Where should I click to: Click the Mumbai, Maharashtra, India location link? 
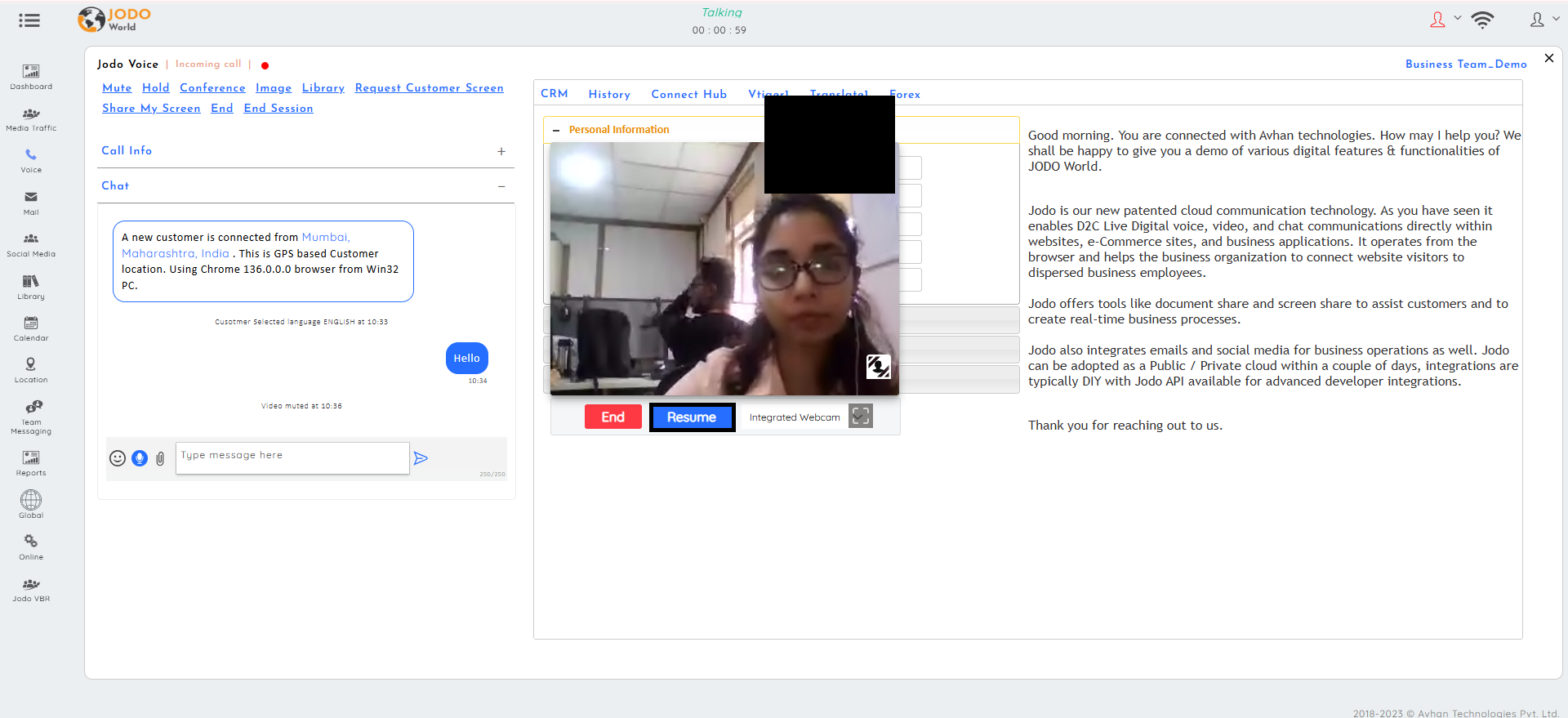(236, 245)
